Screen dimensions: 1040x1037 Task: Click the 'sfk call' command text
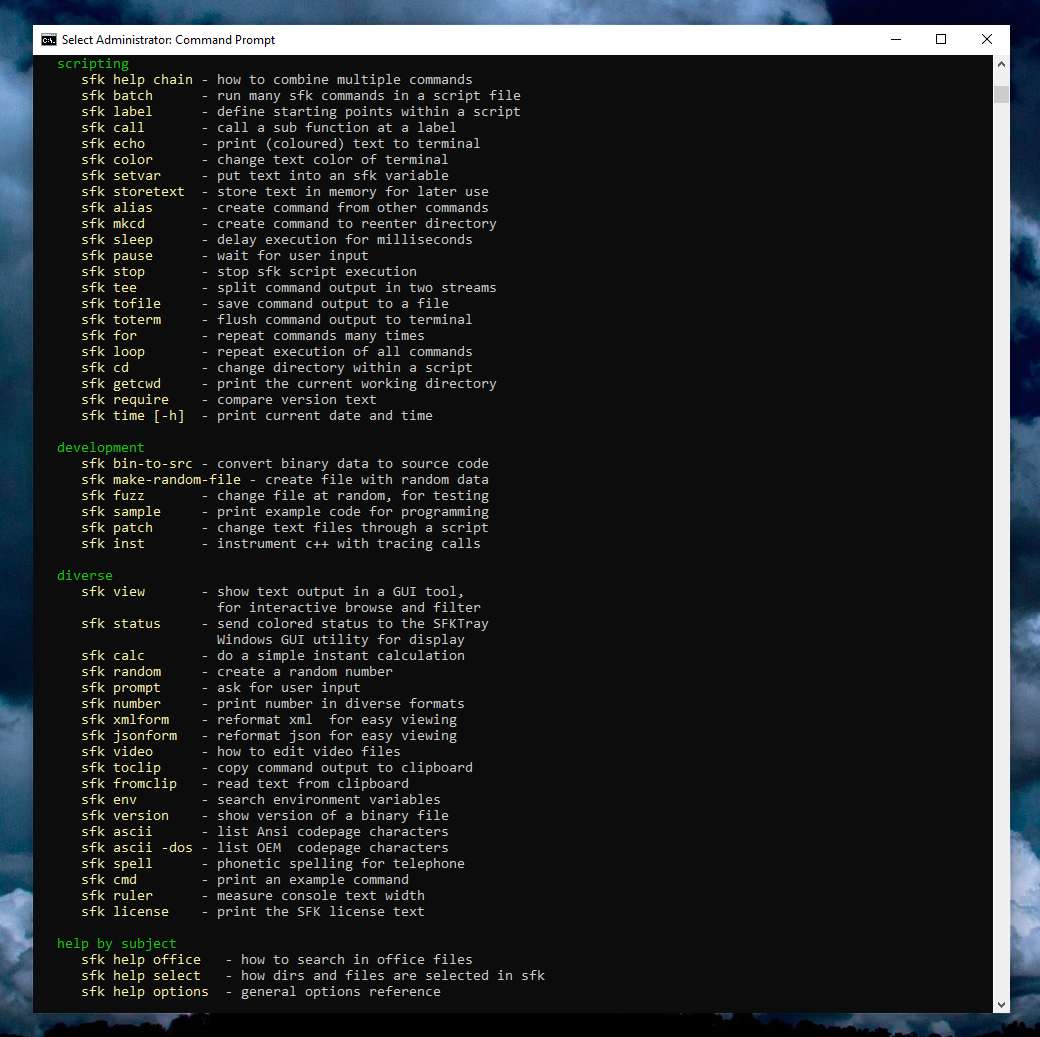[113, 127]
